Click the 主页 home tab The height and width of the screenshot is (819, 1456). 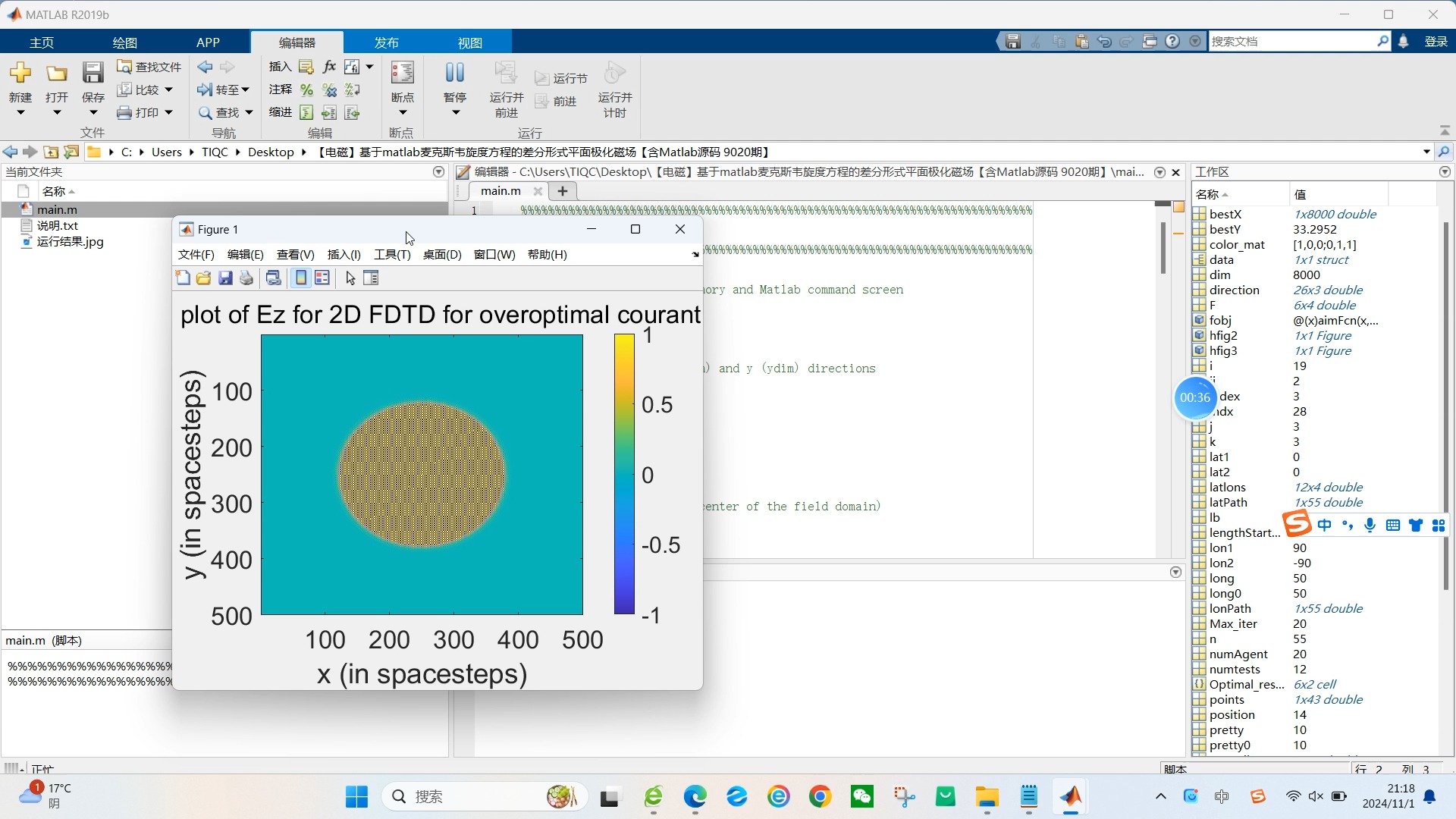tap(42, 42)
